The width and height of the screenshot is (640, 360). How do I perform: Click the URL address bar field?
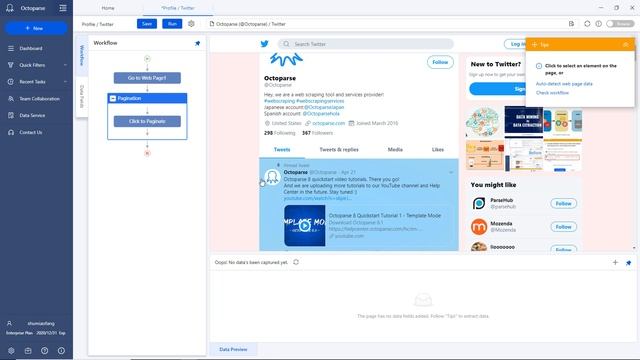[388, 24]
